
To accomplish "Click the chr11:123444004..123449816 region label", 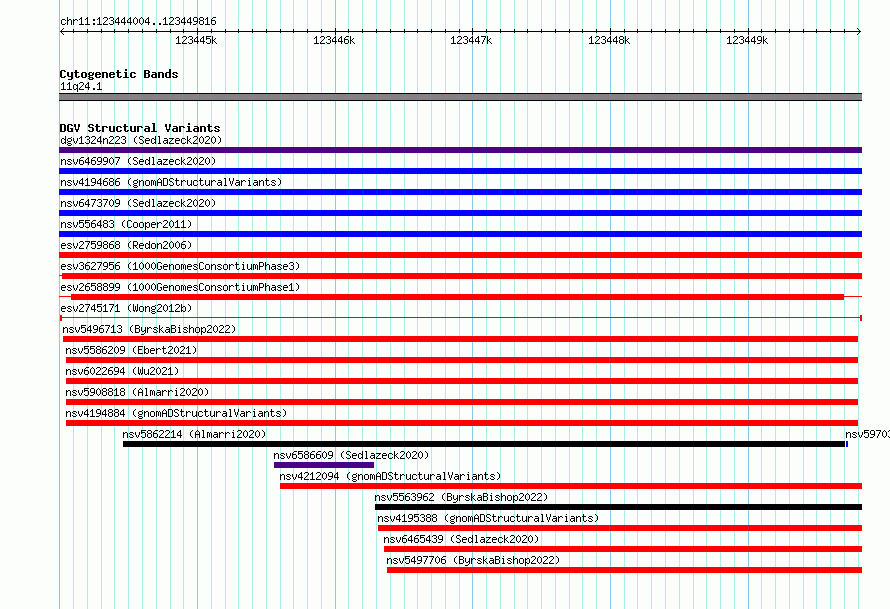I will [x=138, y=21].
